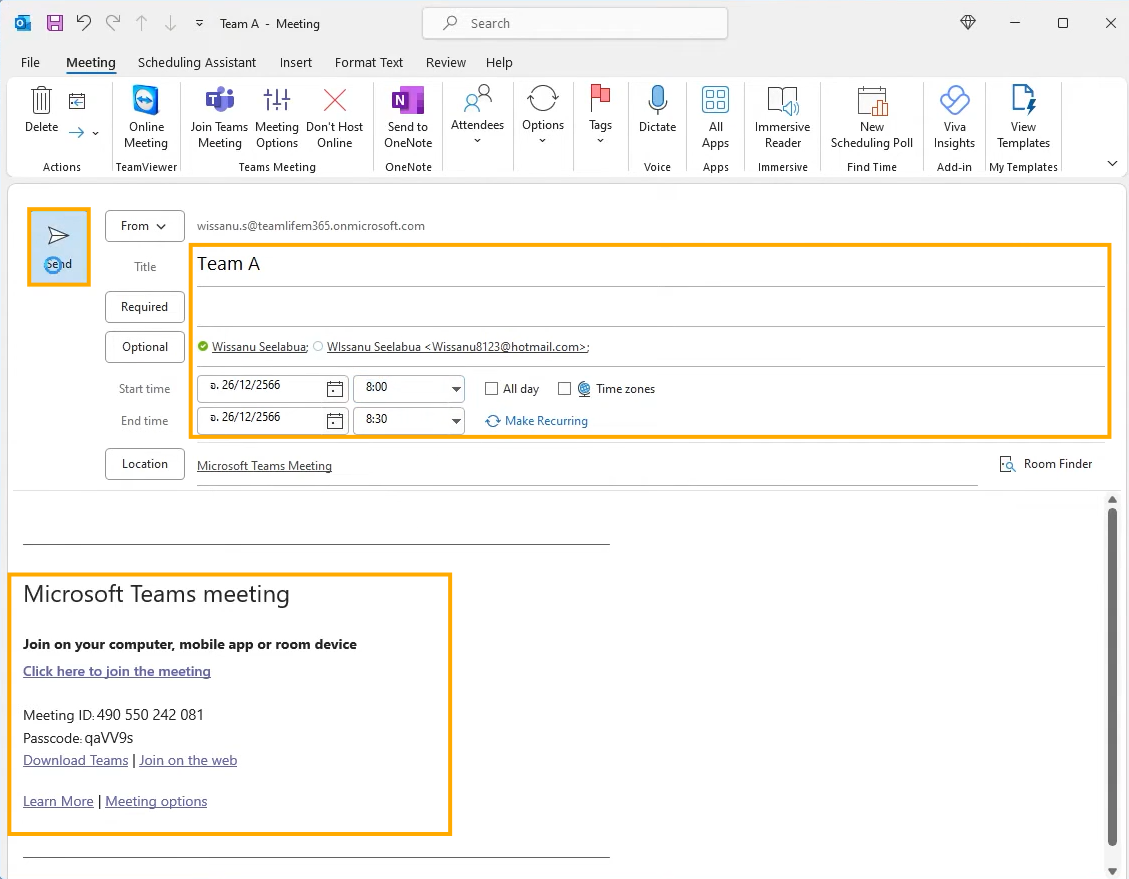The height and width of the screenshot is (879, 1129).
Task: Click Don't Host Online icon
Action: [335, 100]
